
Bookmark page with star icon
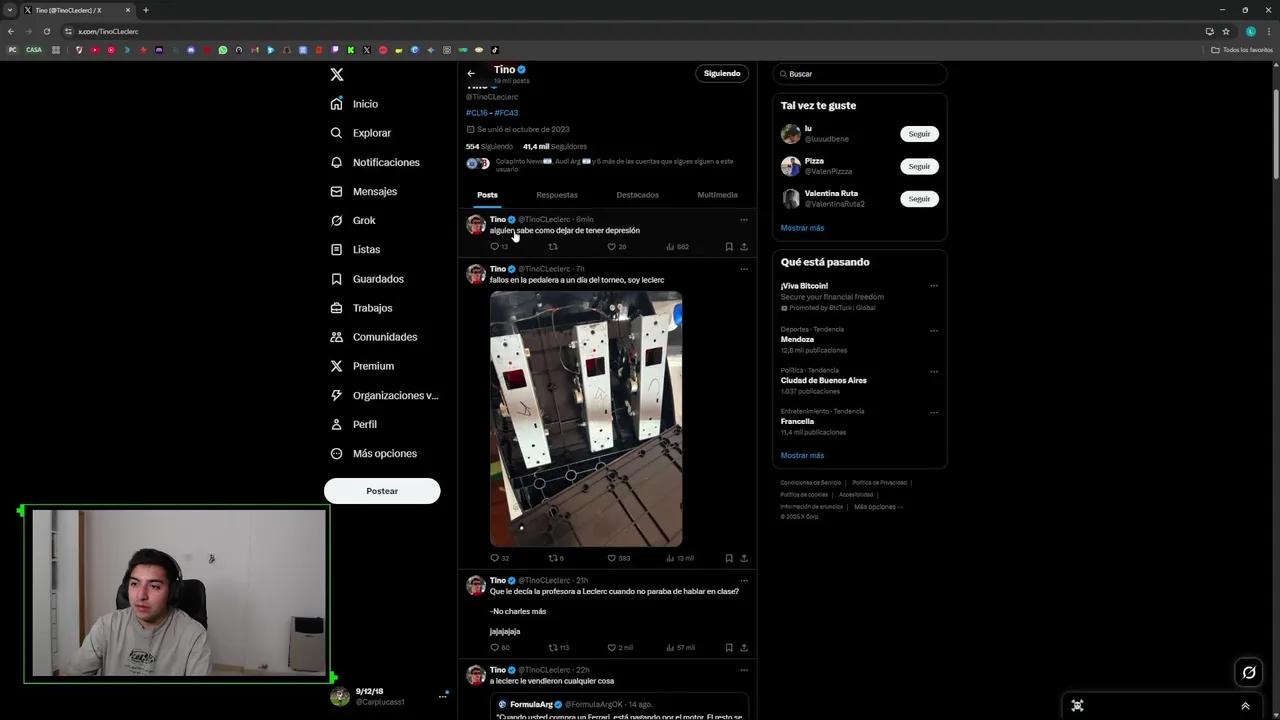[1226, 31]
